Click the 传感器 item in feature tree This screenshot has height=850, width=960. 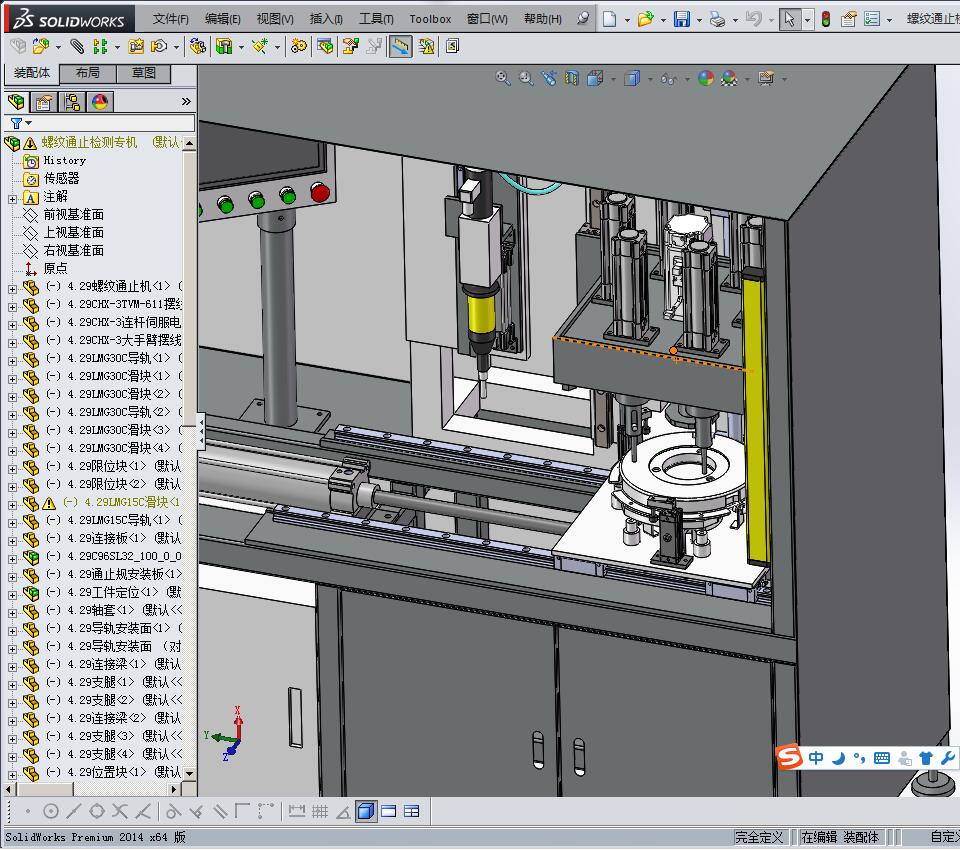click(x=61, y=178)
